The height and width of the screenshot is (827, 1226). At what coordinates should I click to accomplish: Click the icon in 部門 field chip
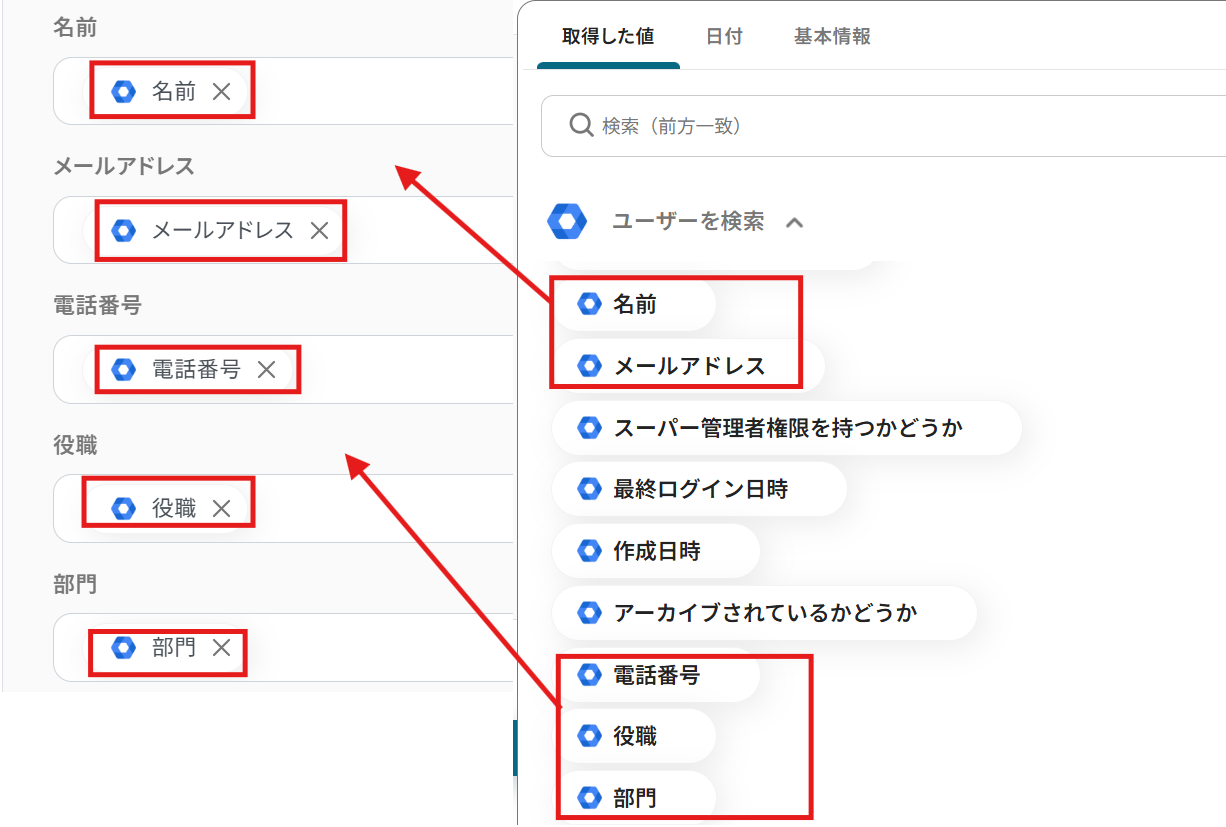pyautogui.click(x=124, y=648)
